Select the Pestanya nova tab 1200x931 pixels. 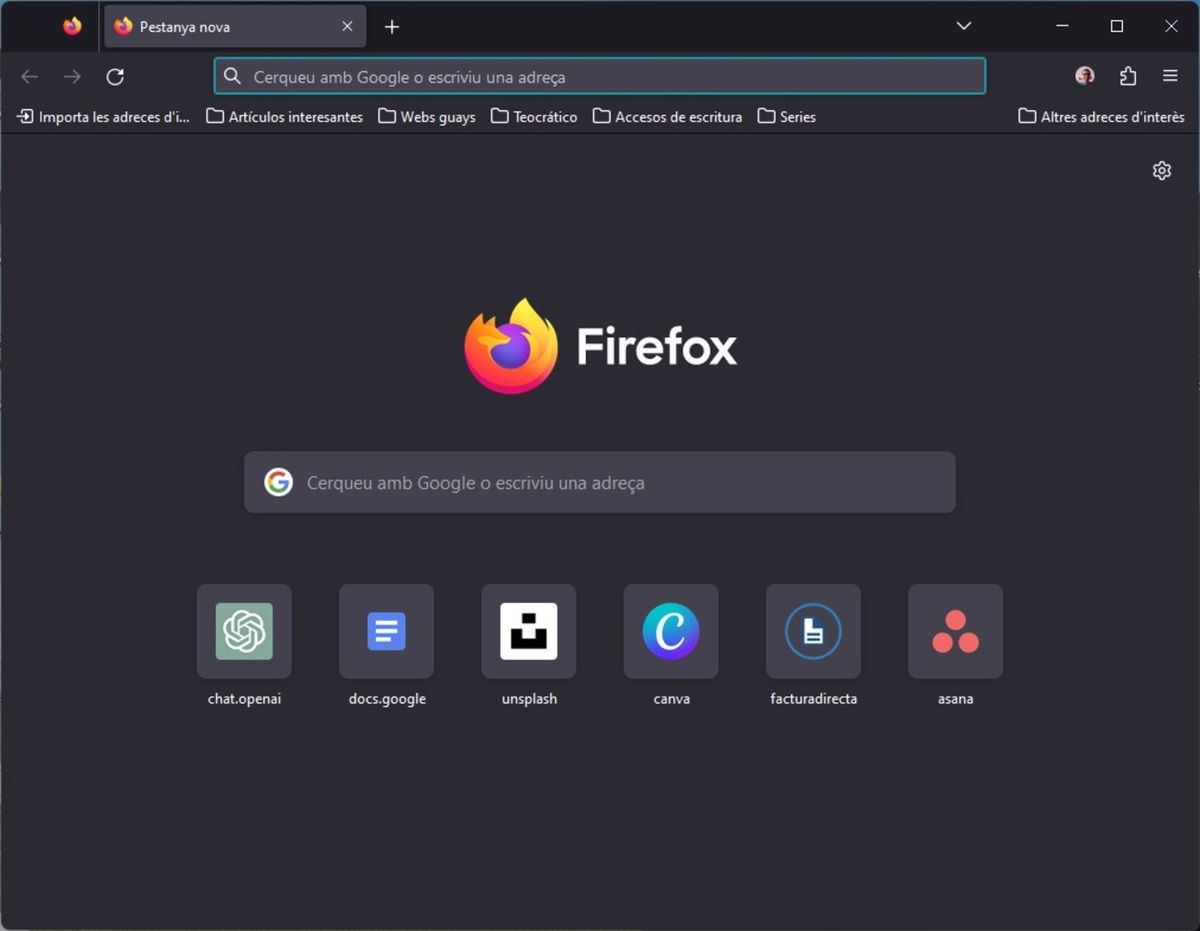pos(225,27)
